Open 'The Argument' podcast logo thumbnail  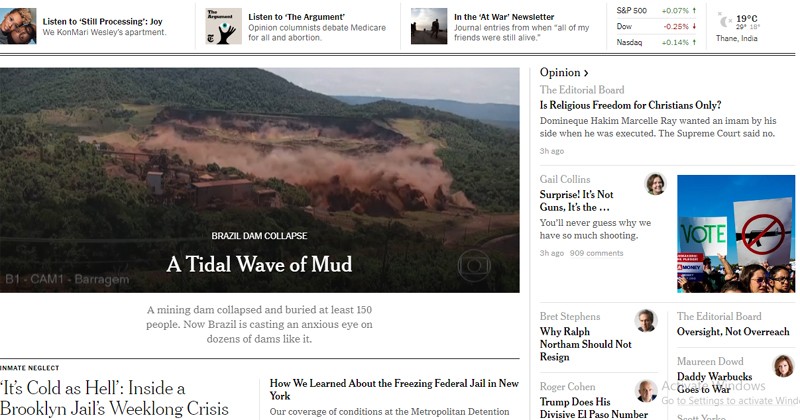coord(223,26)
